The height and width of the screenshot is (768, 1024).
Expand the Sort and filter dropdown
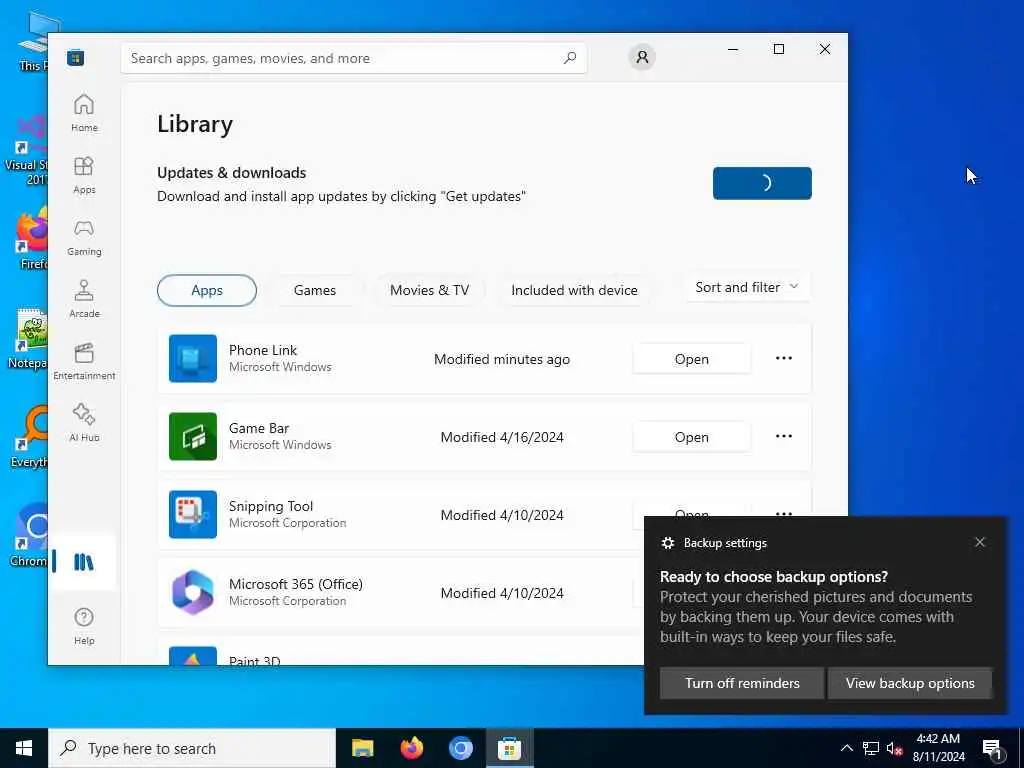click(x=748, y=287)
